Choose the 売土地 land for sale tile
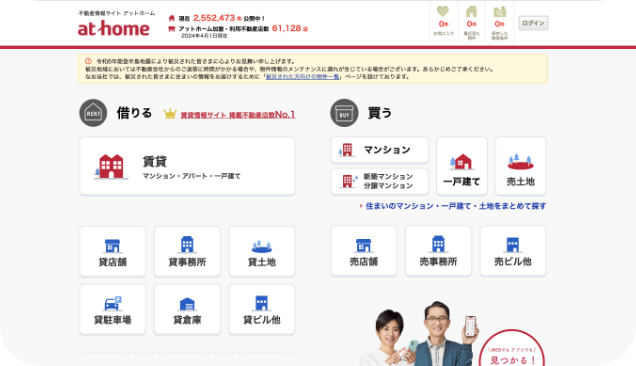 pos(520,166)
